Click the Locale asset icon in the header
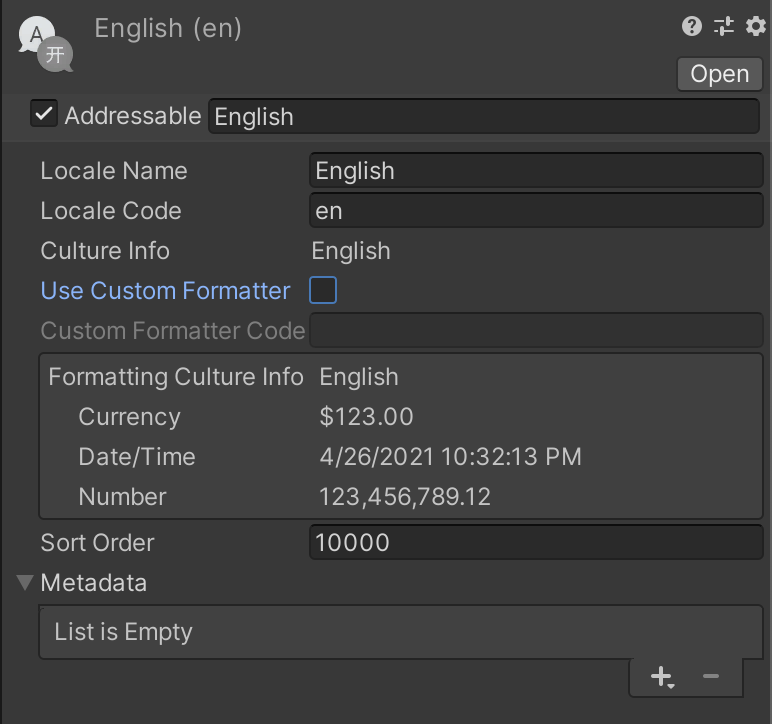 45,44
